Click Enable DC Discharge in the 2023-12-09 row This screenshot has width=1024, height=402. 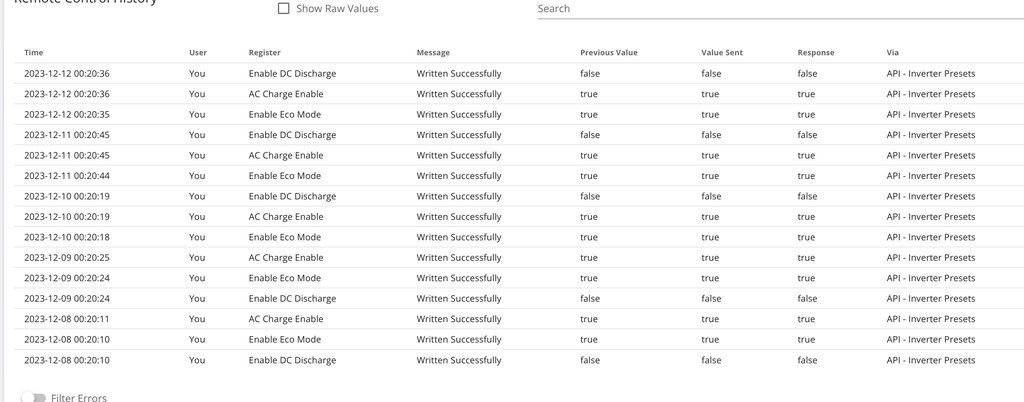(292, 298)
